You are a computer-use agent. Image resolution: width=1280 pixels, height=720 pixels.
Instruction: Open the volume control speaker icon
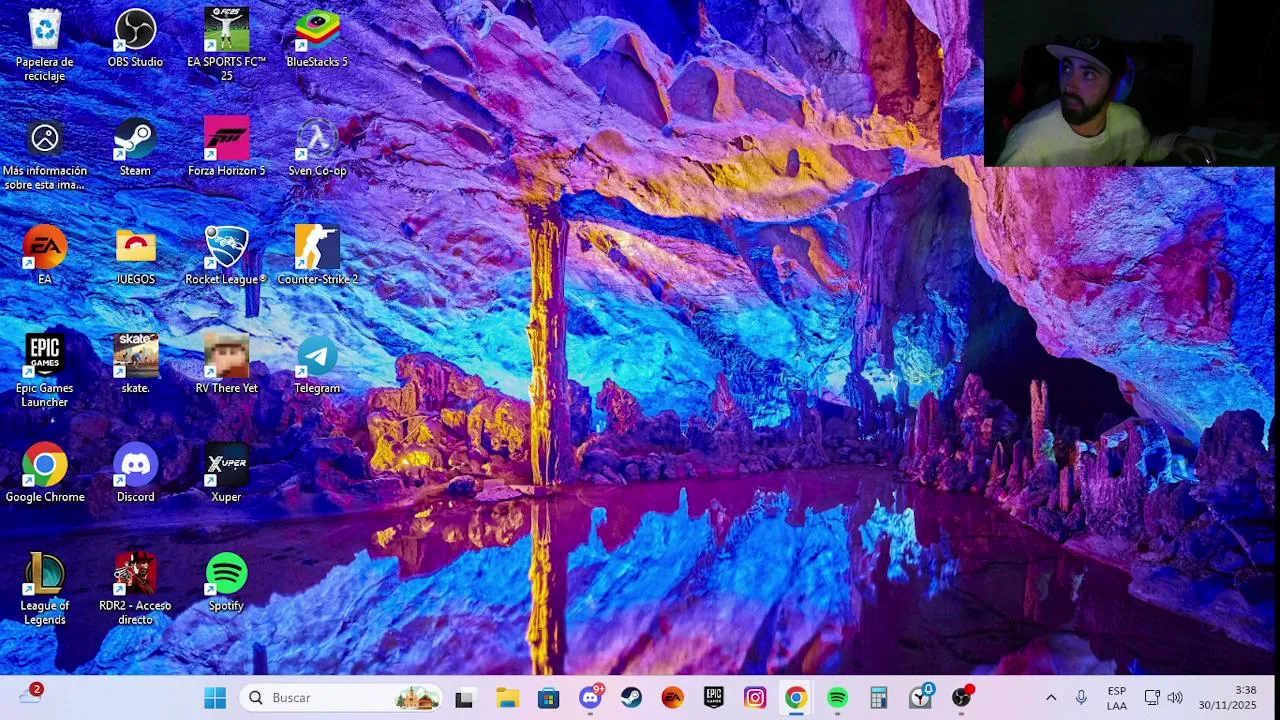click(x=1175, y=698)
